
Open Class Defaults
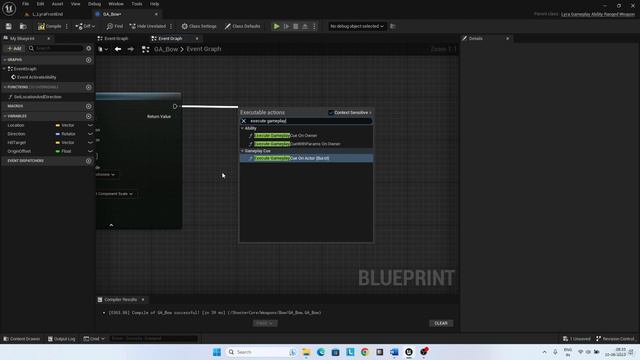coord(242,26)
